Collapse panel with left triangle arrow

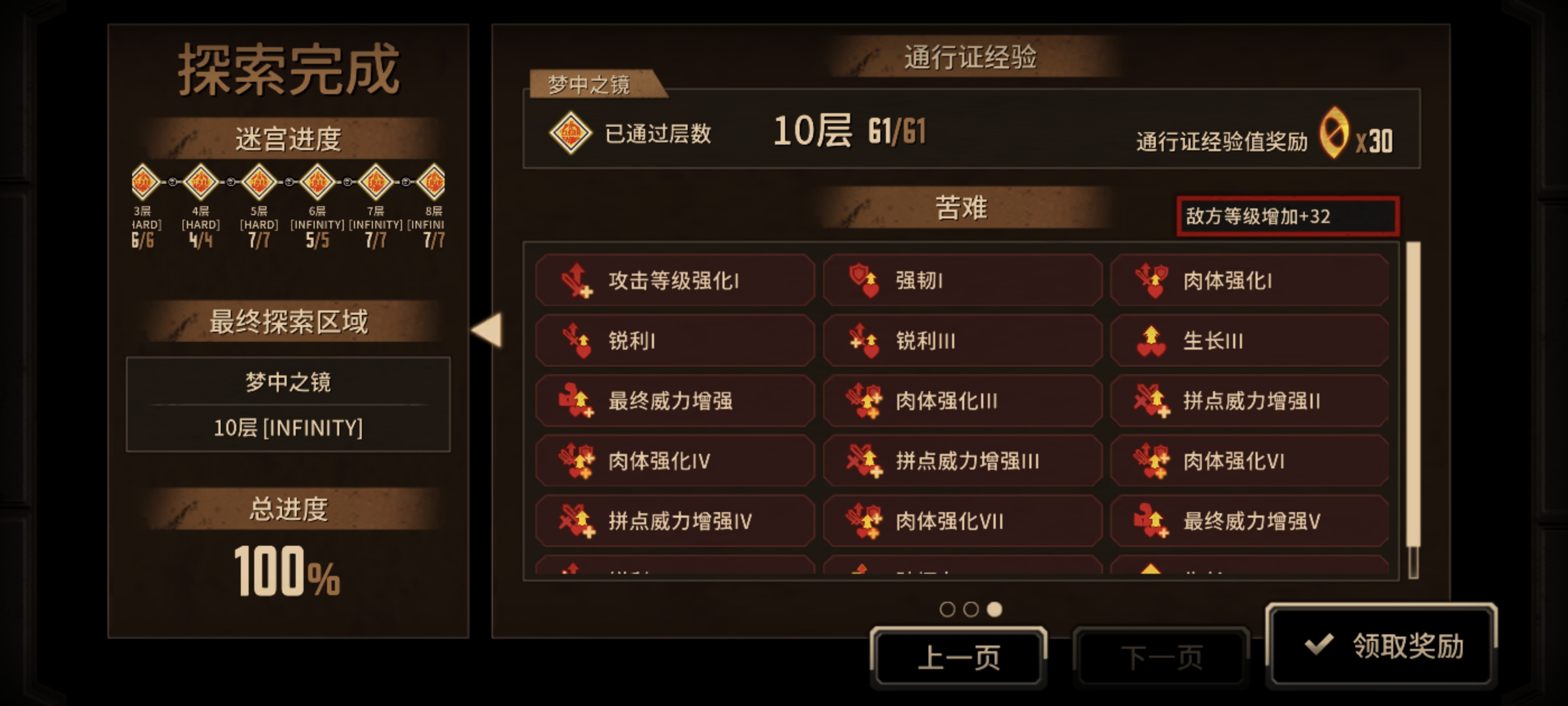(x=487, y=329)
